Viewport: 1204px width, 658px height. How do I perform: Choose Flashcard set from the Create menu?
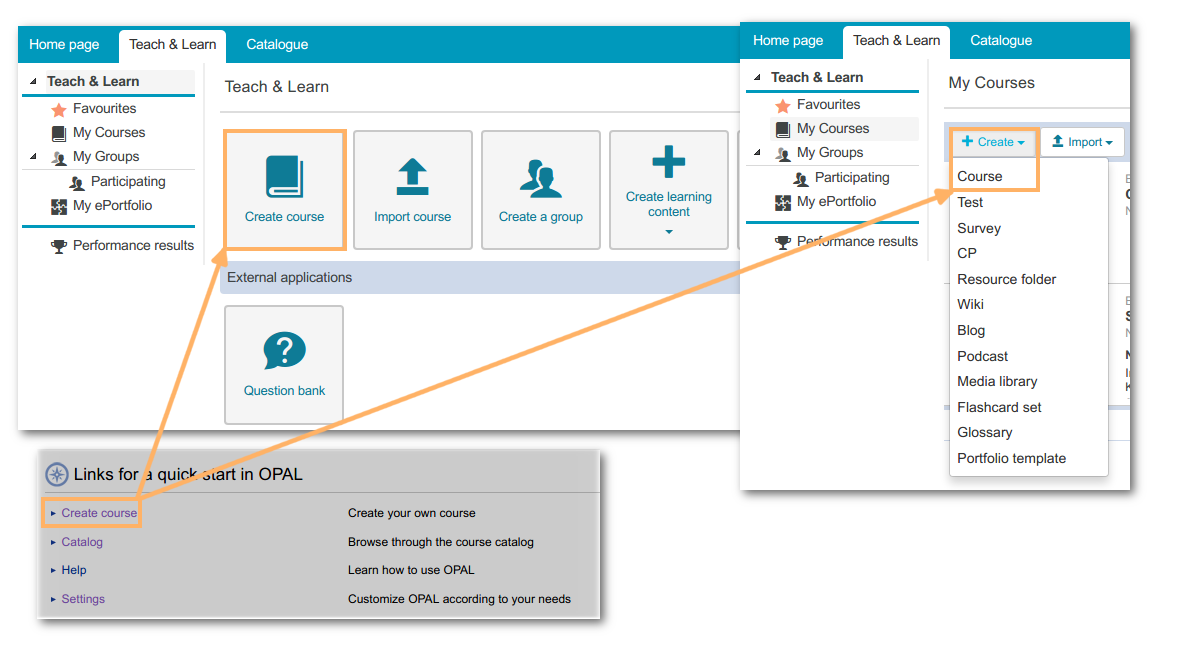coord(999,407)
